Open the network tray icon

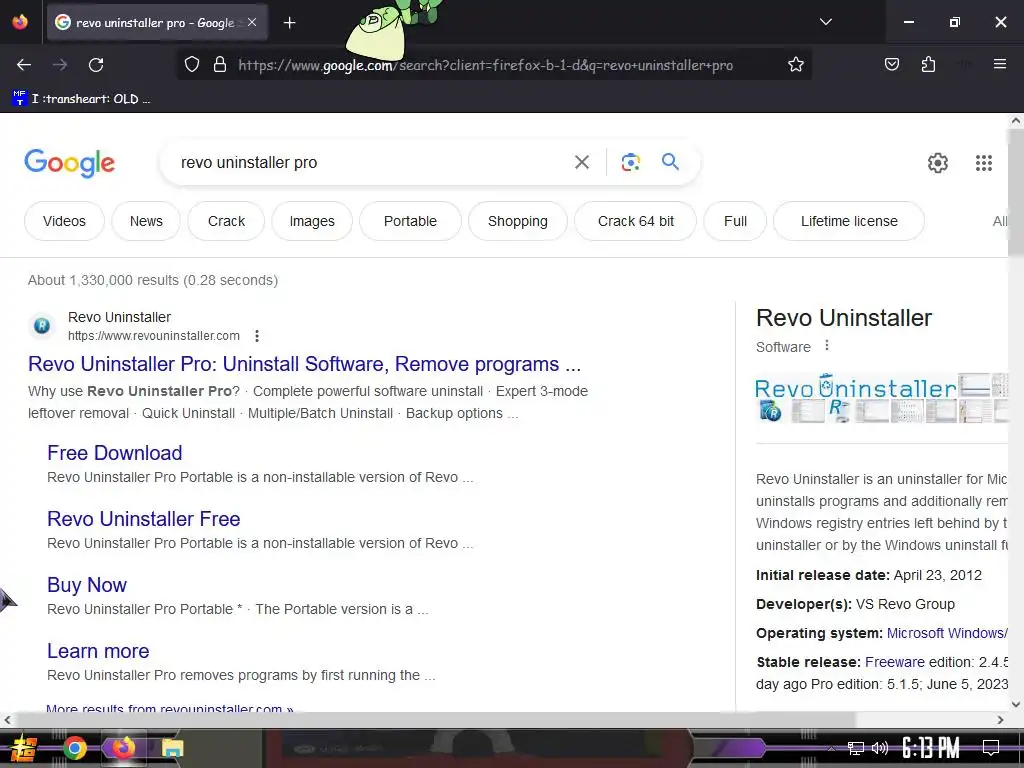(x=856, y=748)
